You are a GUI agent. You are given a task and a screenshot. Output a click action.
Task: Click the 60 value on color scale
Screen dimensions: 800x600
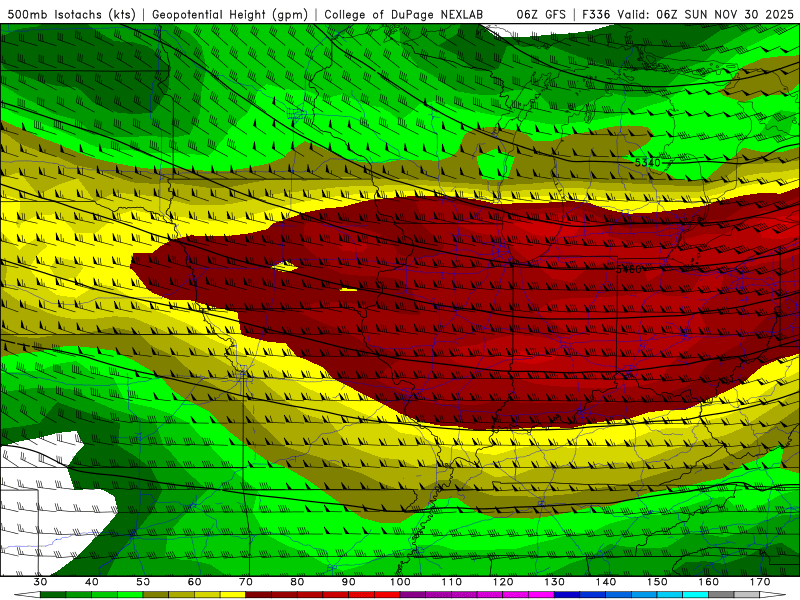(194, 582)
